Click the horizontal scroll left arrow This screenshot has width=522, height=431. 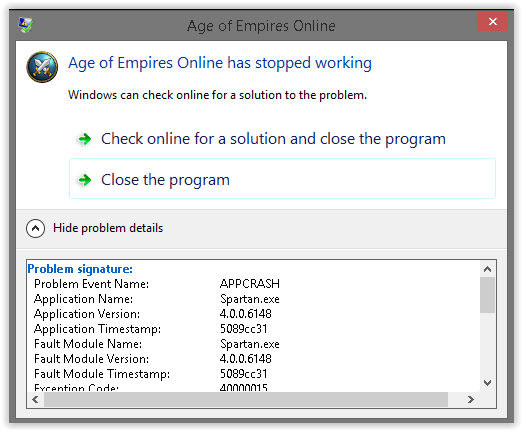(35, 399)
